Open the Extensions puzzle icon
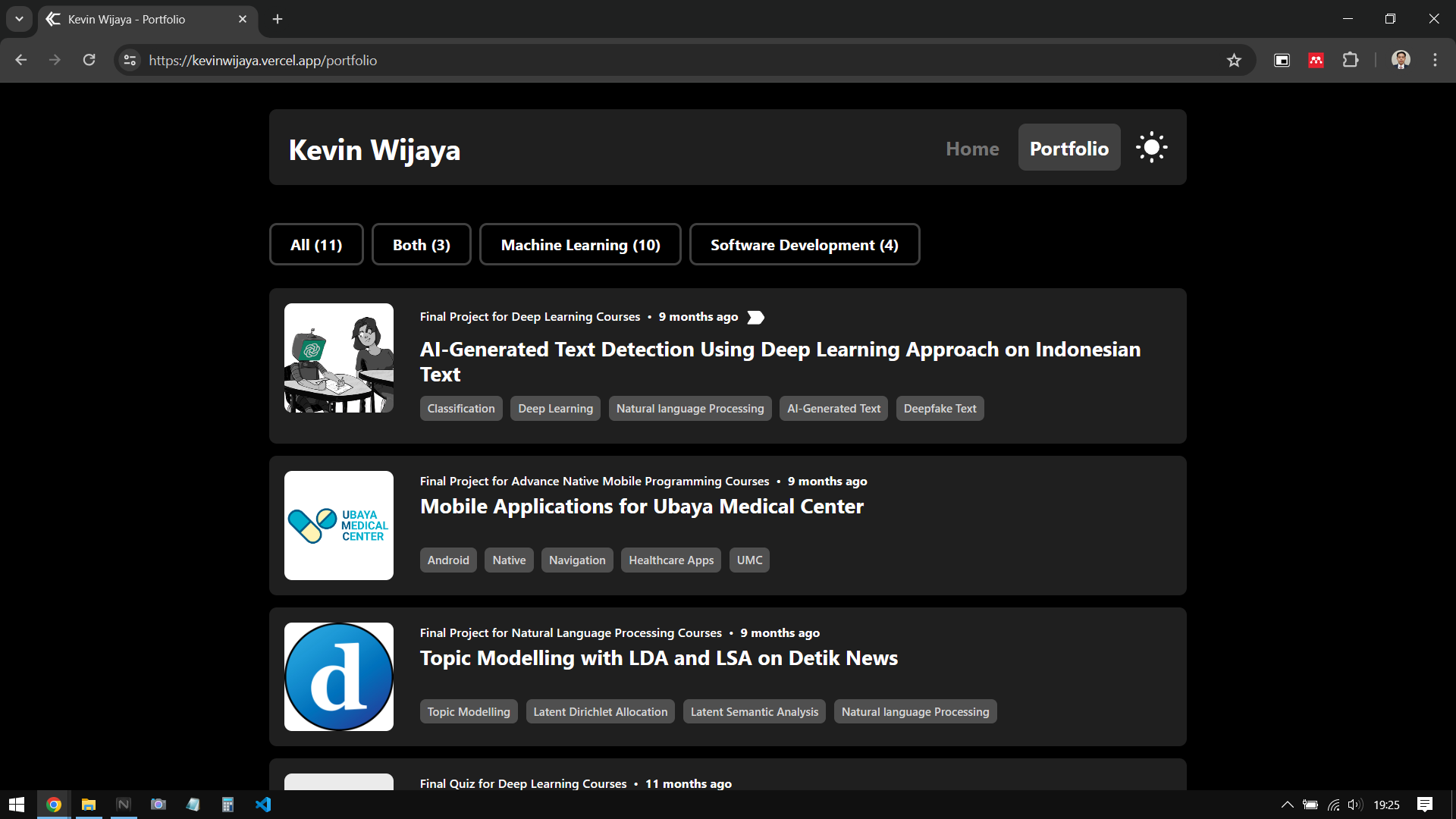Screen dimensions: 1456x819 [x=1351, y=60]
